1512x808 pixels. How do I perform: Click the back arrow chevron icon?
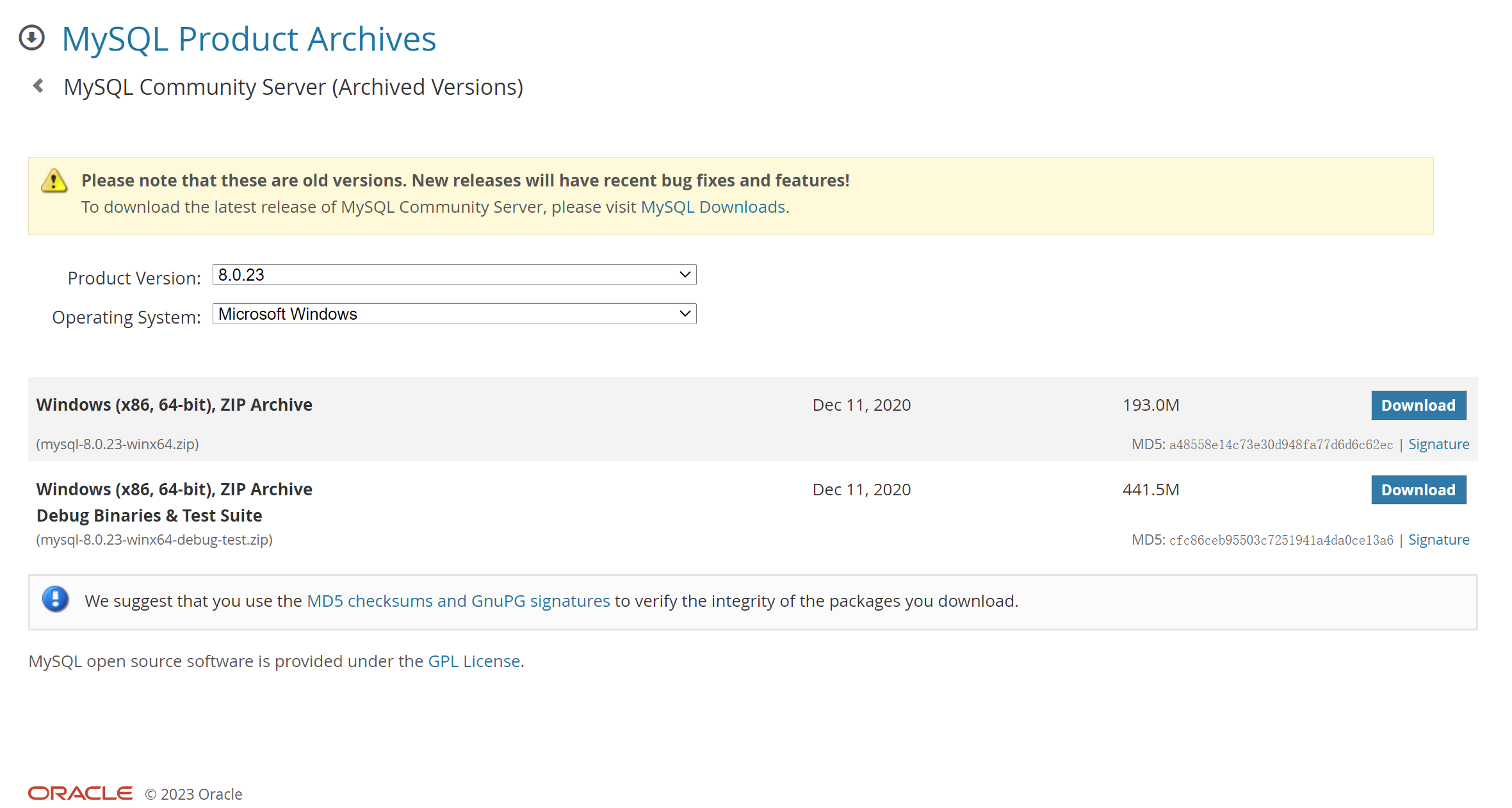point(38,86)
